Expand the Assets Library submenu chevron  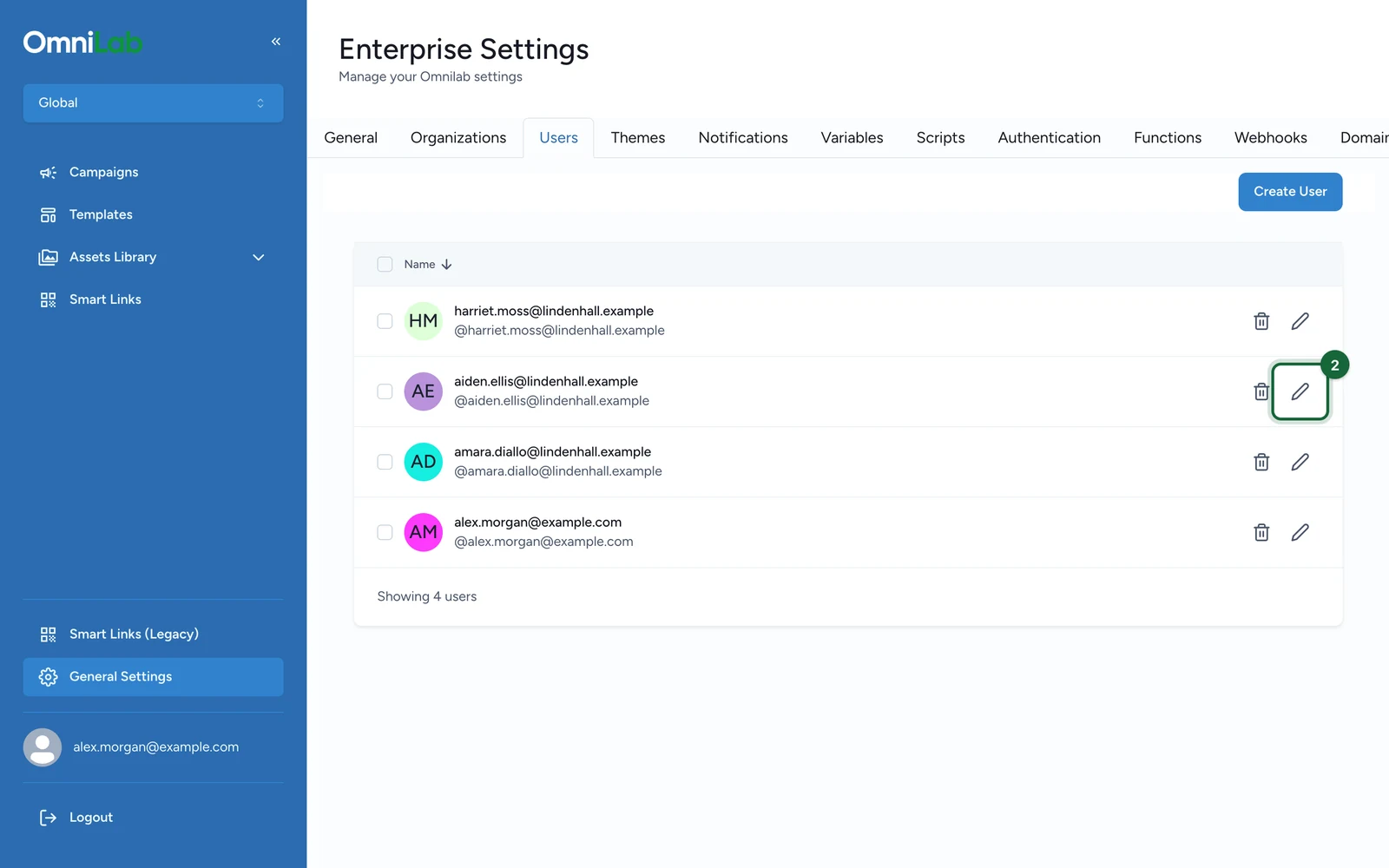259,257
